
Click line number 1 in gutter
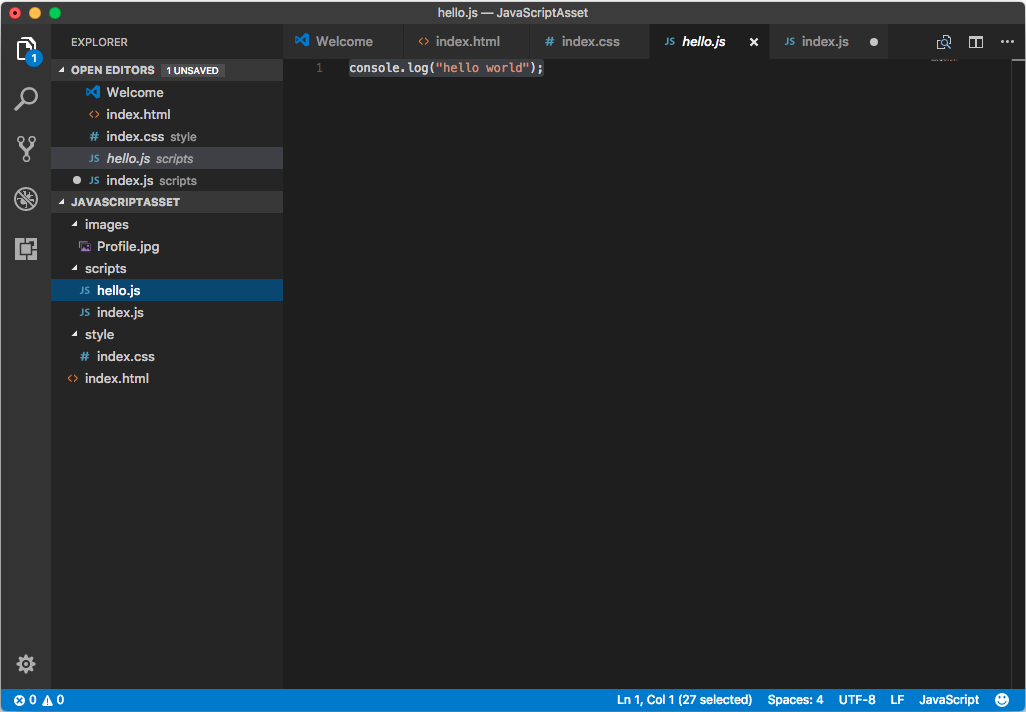click(319, 67)
